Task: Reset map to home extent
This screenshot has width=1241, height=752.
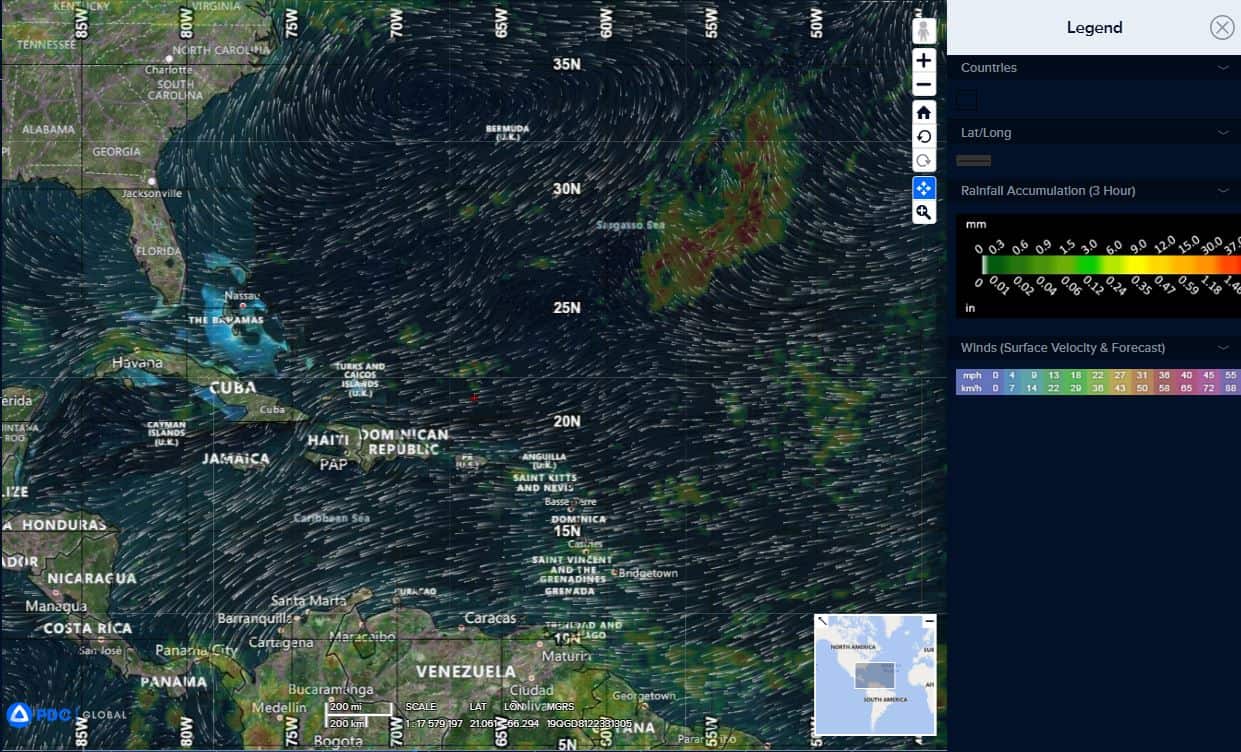Action: [x=924, y=112]
